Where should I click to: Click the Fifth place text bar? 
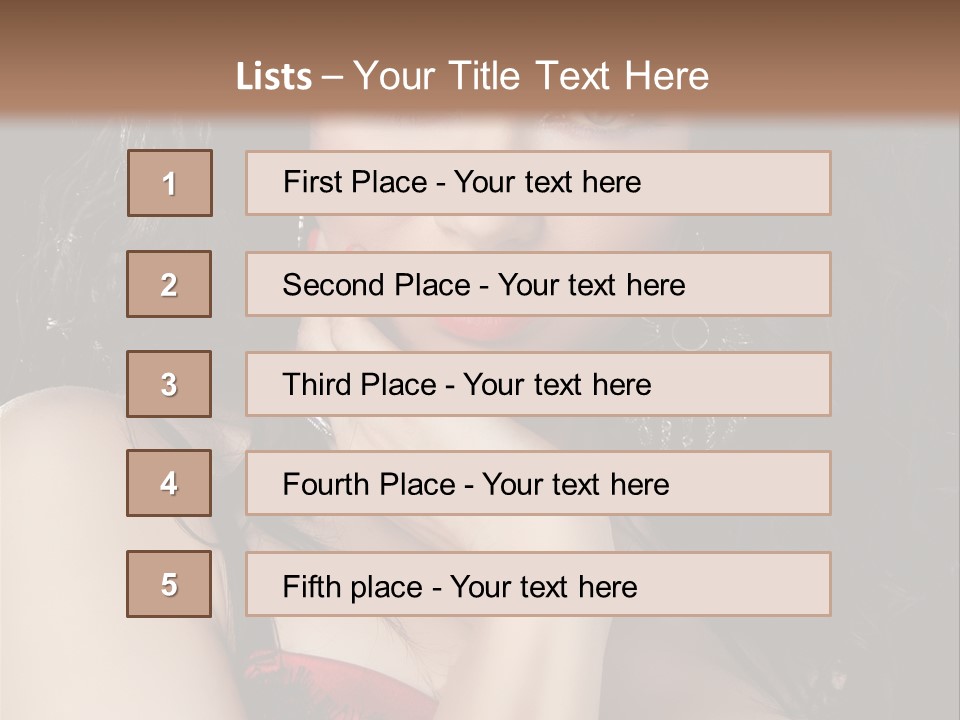click(538, 583)
